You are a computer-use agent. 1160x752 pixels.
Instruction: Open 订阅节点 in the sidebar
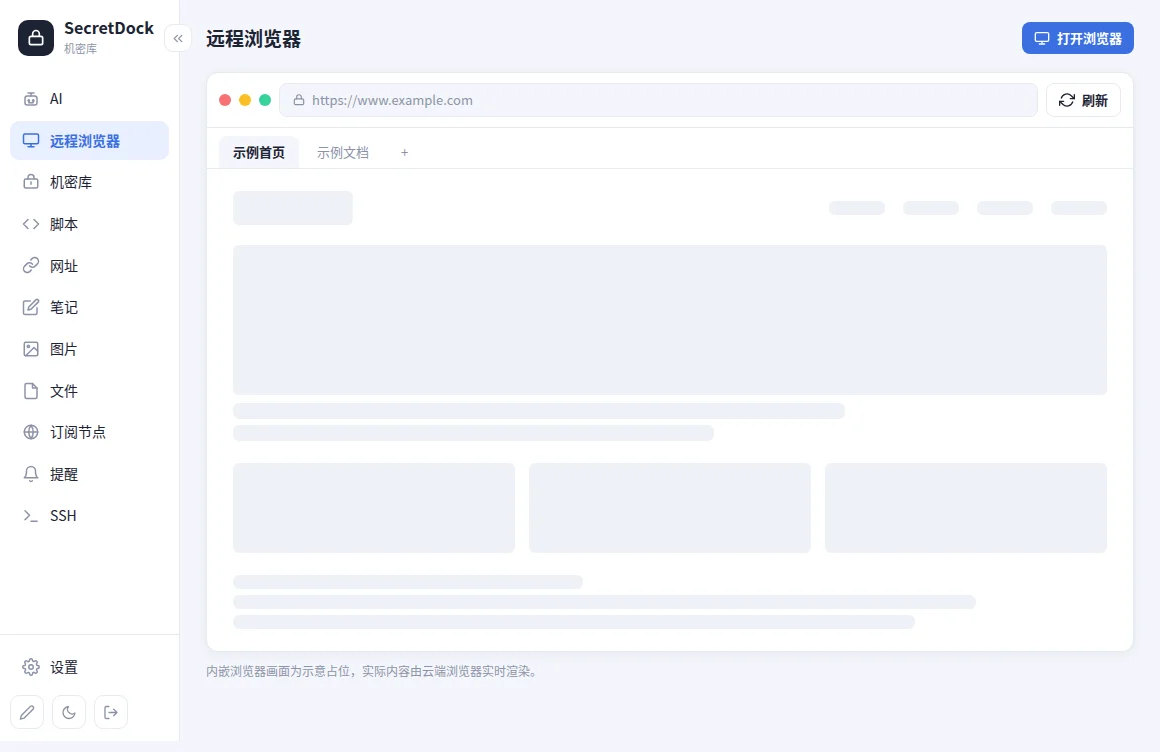90,432
